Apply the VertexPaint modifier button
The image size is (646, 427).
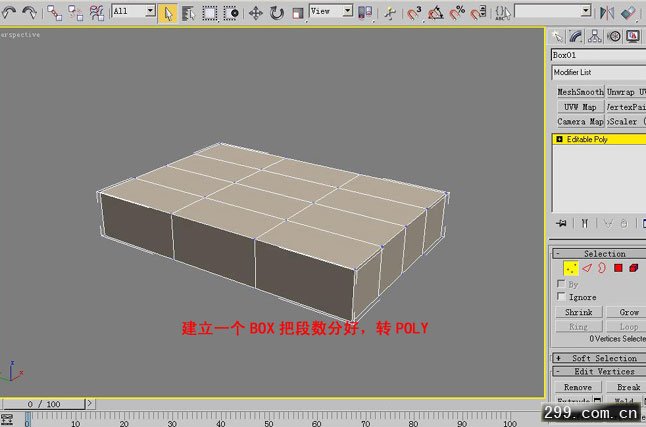626,107
